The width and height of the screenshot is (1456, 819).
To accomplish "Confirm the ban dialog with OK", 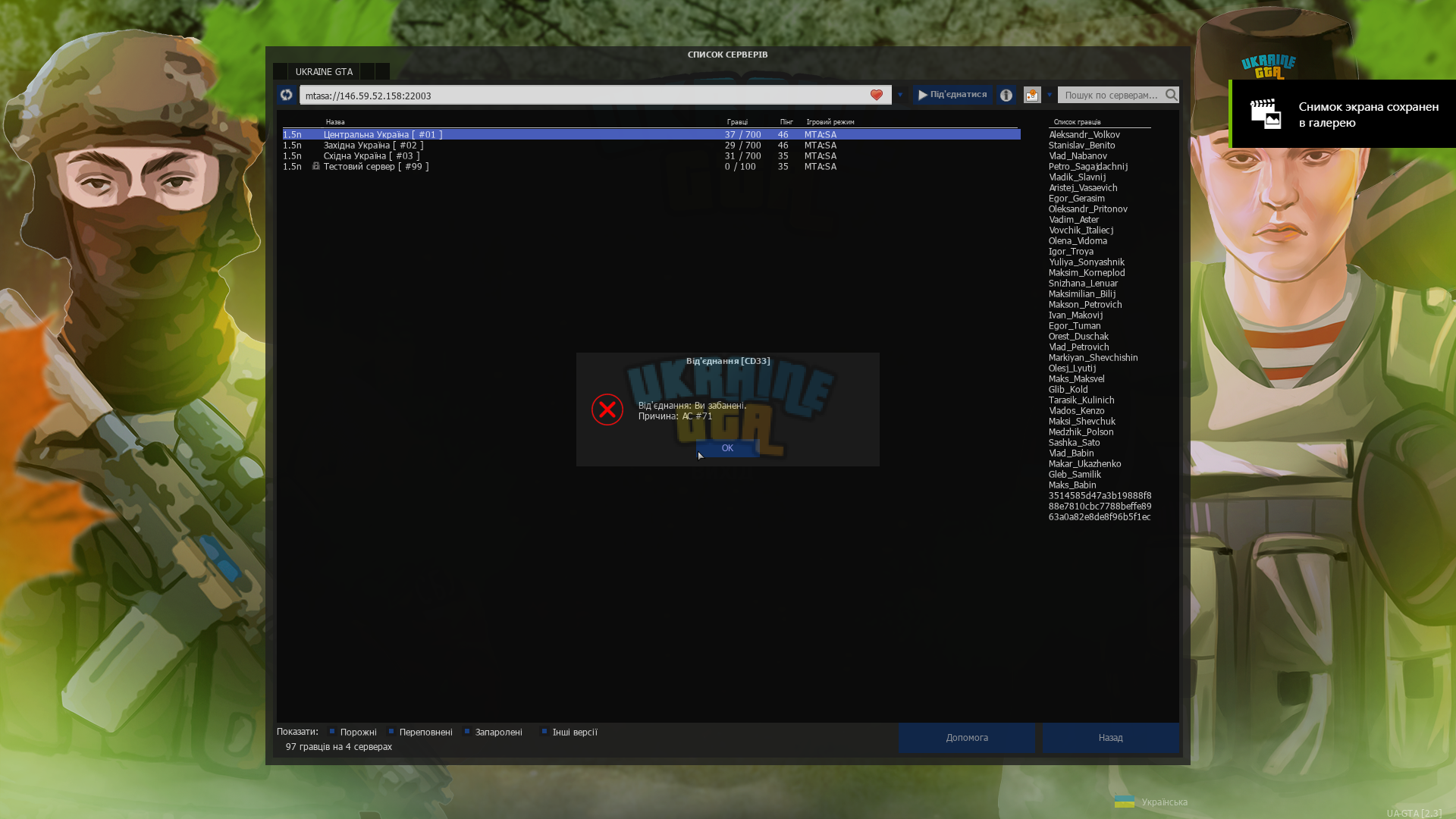I will pyautogui.click(x=727, y=448).
